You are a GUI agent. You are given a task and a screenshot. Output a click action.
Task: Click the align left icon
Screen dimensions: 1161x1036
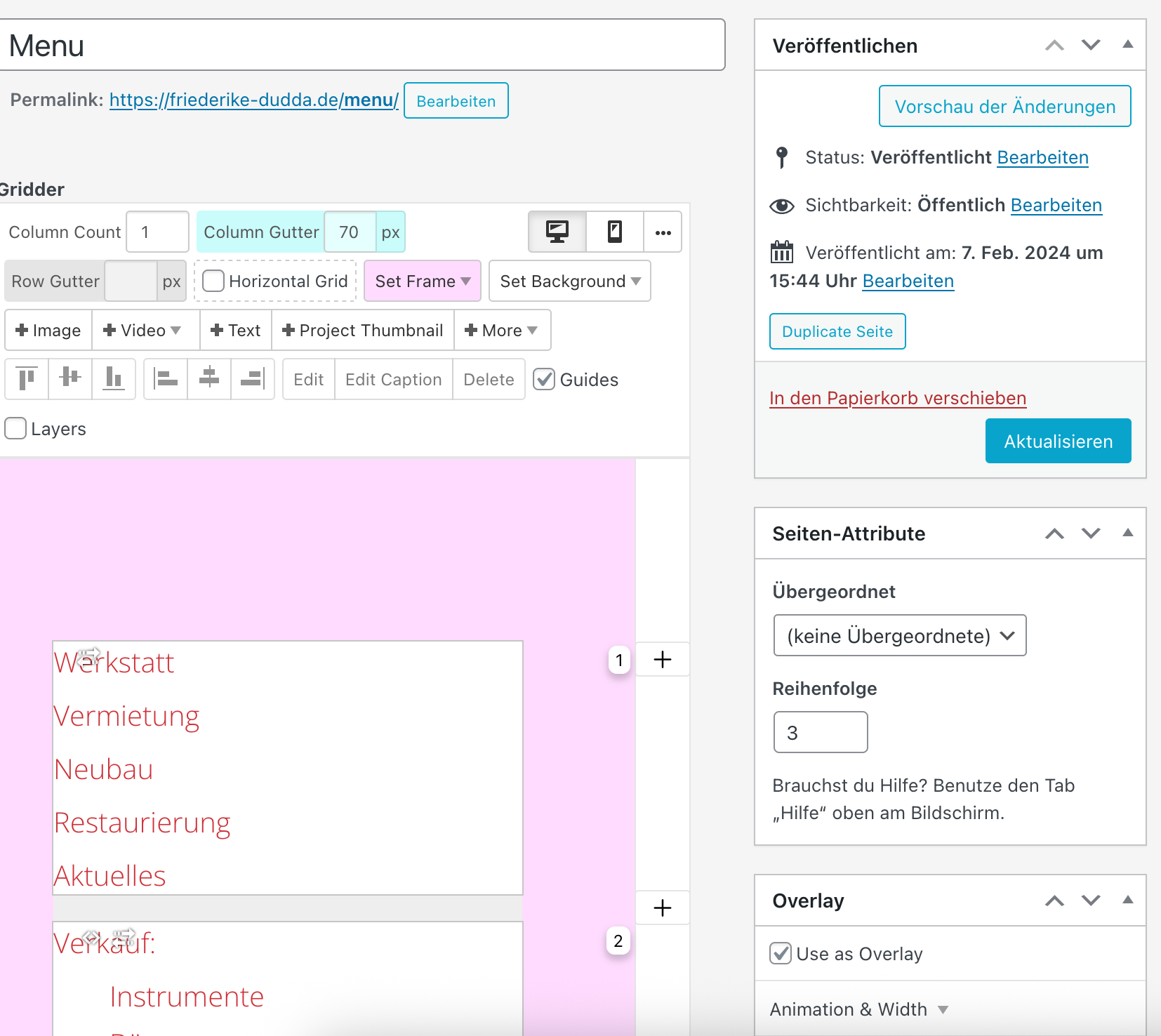click(166, 379)
